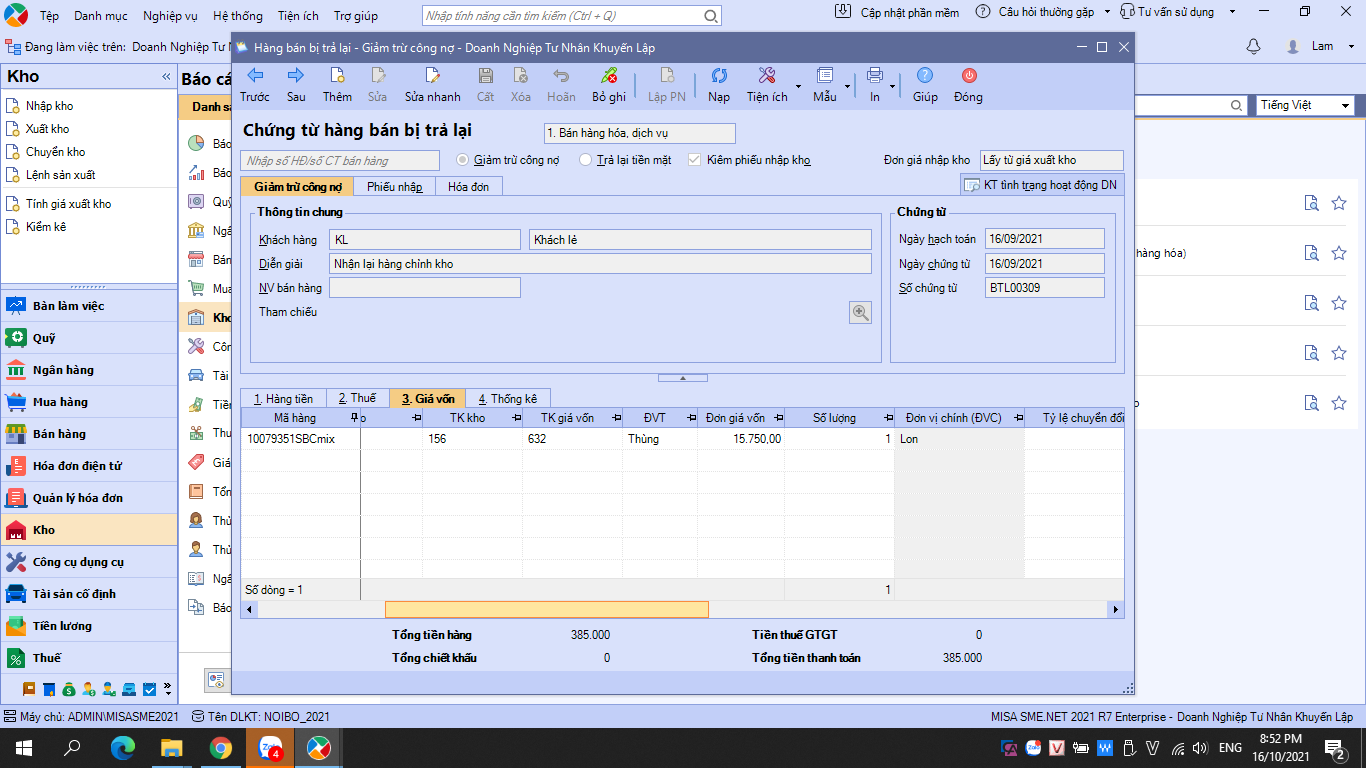
Task: Open Edge browser from the taskbar
Action: tap(123, 747)
